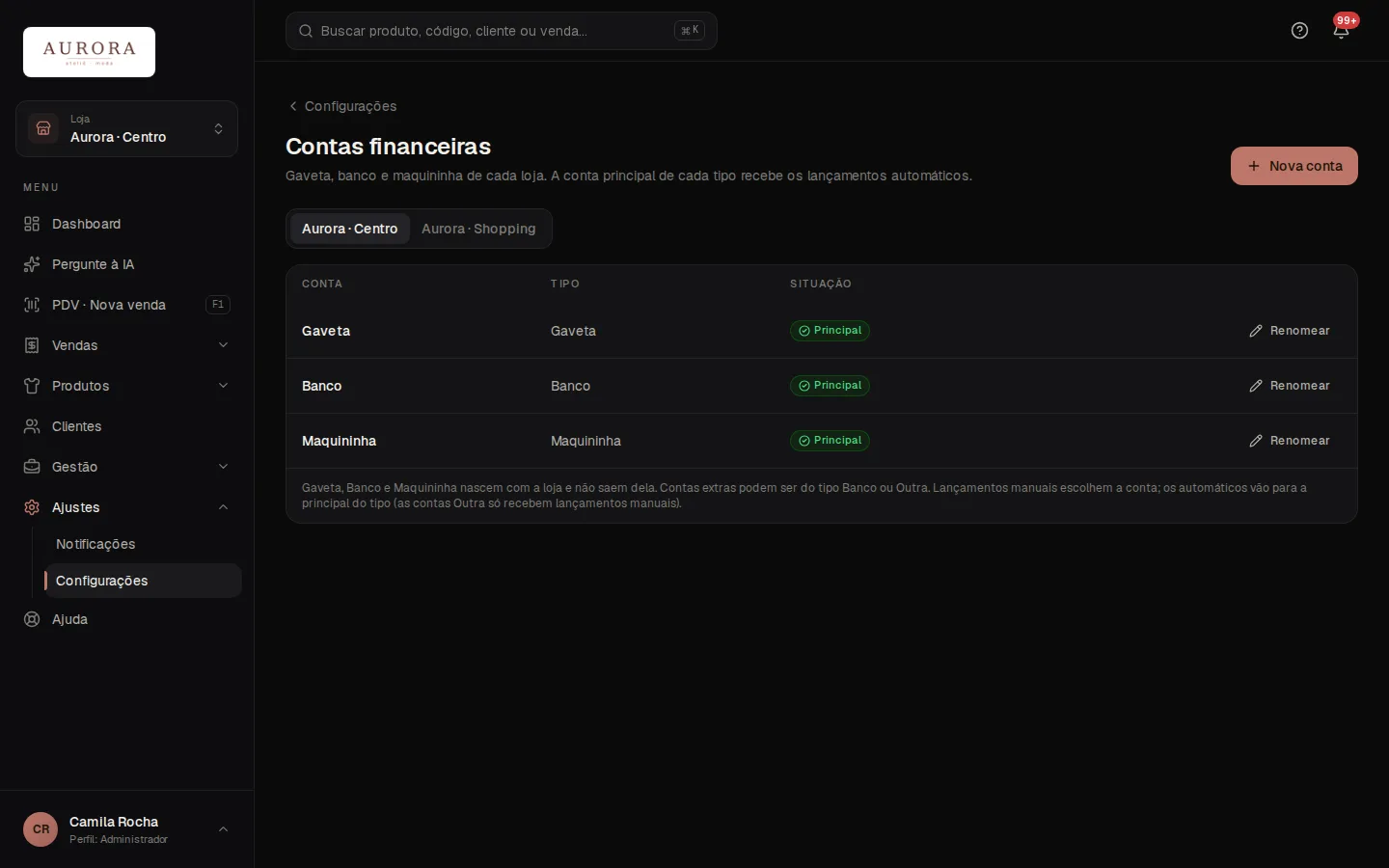Image resolution: width=1389 pixels, height=868 pixels.
Task: Expand the Vendas submenu chevron
Action: point(223,345)
